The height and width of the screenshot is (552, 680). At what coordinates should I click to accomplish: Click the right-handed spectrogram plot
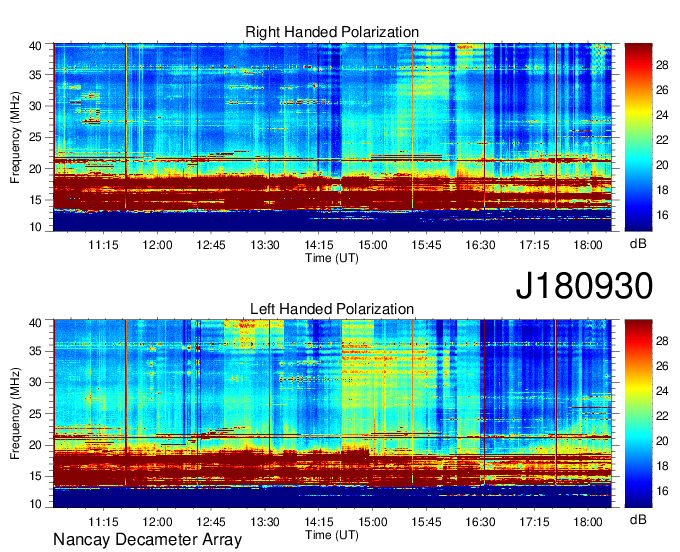click(333, 137)
